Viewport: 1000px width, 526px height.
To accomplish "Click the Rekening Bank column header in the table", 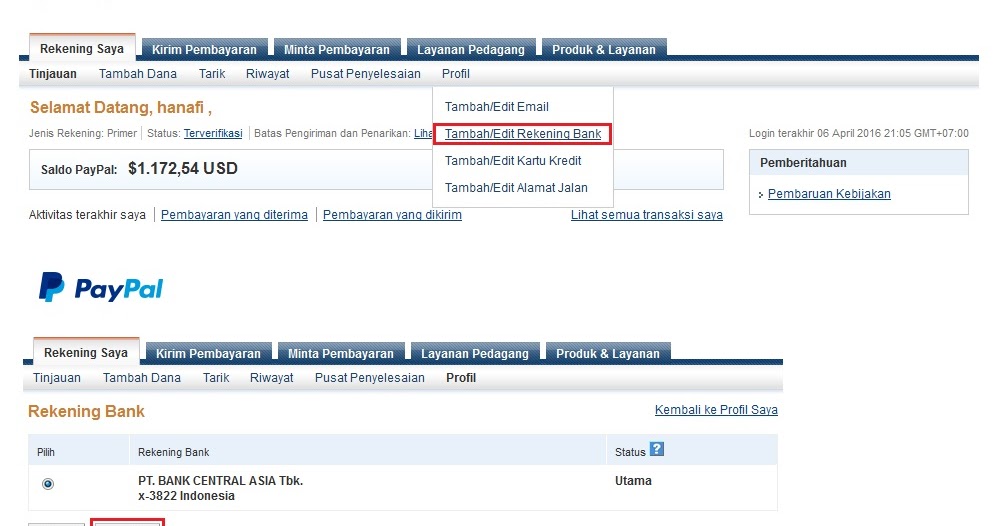I will [x=173, y=452].
